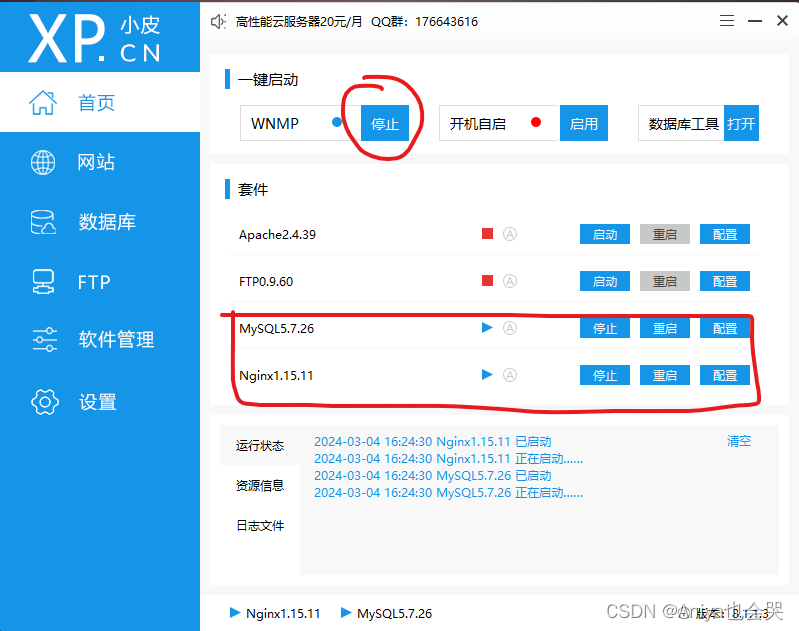Click the red stopped square for FTP0.9.60
Viewport: 799px width, 631px height.
pyautogui.click(x=487, y=280)
